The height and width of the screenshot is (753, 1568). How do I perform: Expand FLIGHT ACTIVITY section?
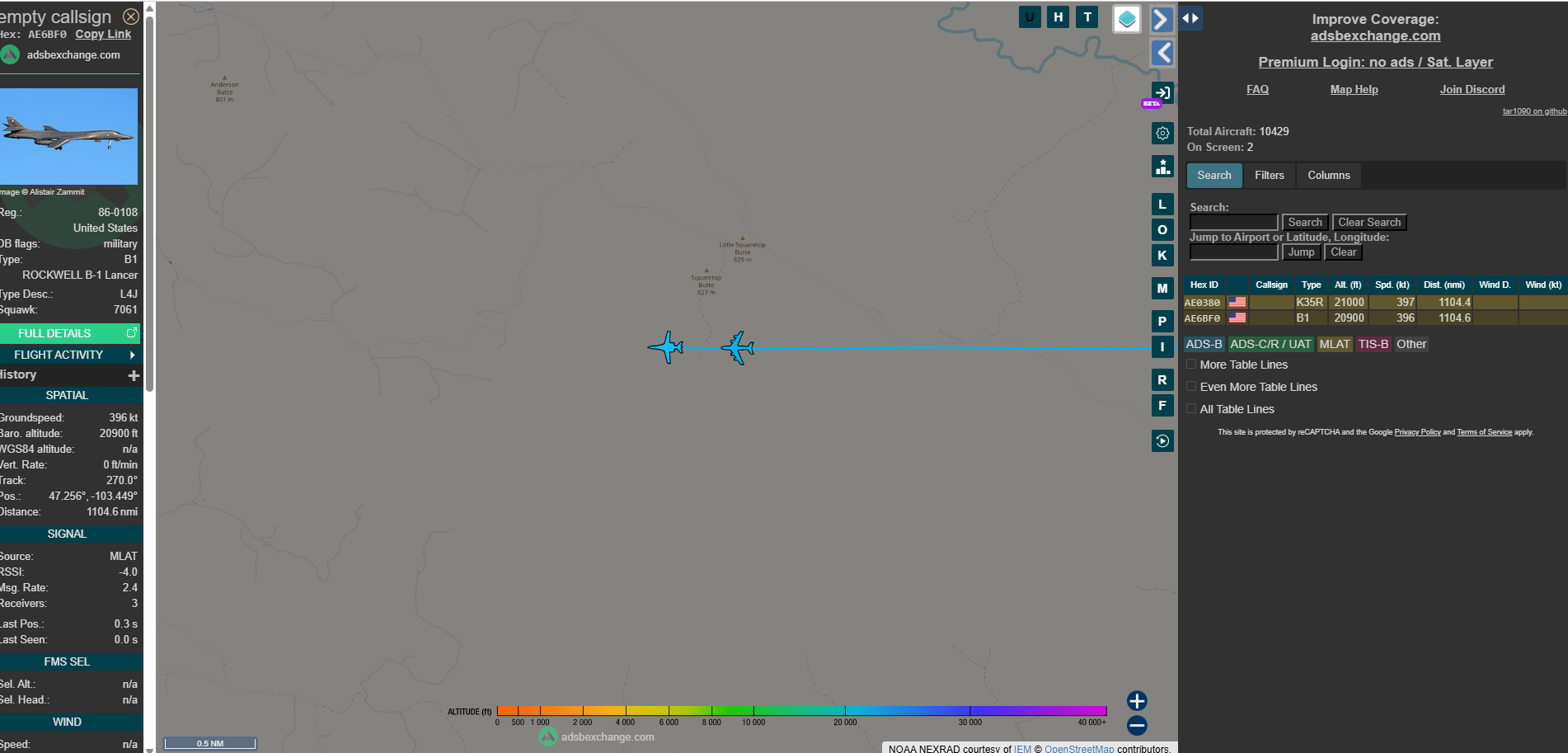pyautogui.click(x=70, y=355)
